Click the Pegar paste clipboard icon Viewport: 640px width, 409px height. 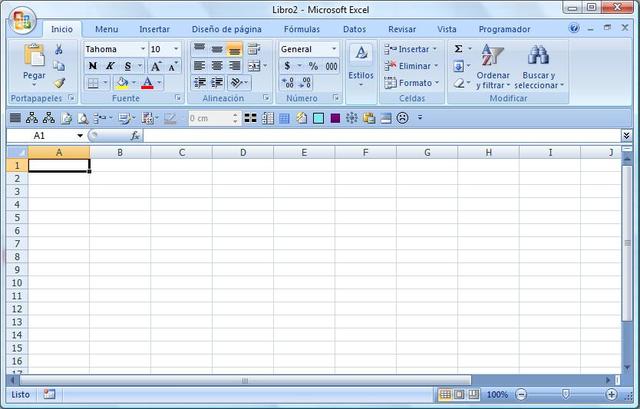point(34,55)
